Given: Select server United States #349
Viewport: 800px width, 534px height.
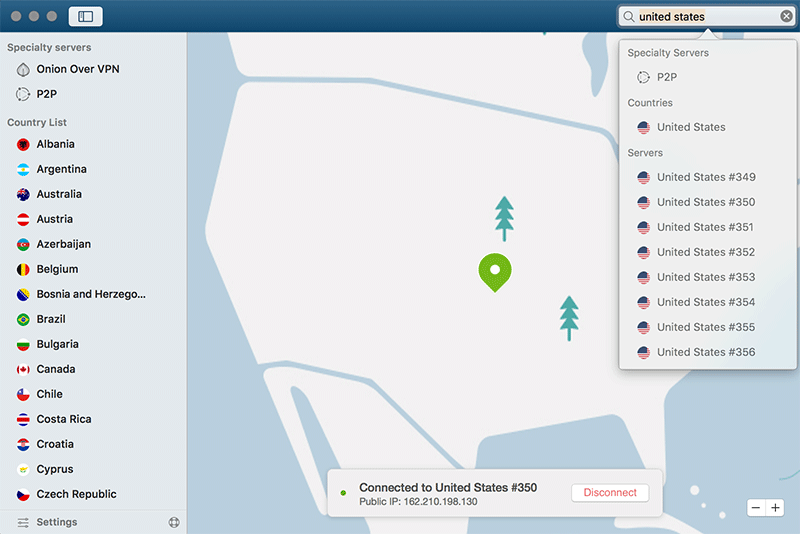Looking at the screenshot, I should point(708,177).
